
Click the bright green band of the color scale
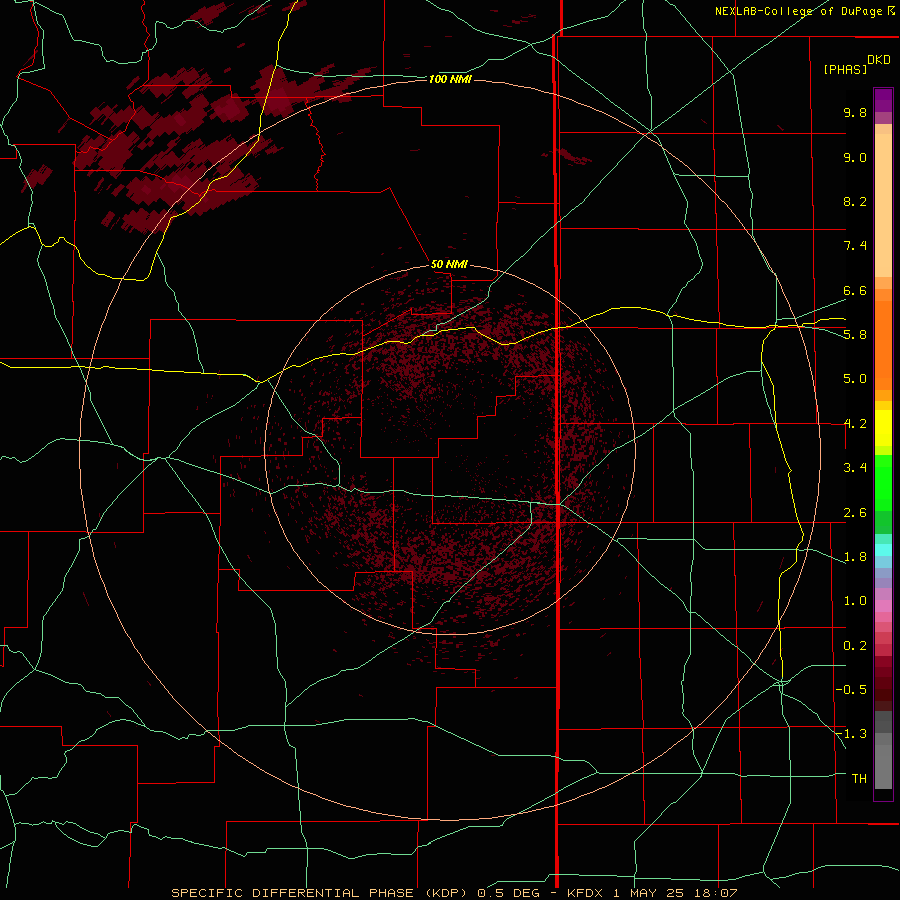883,482
